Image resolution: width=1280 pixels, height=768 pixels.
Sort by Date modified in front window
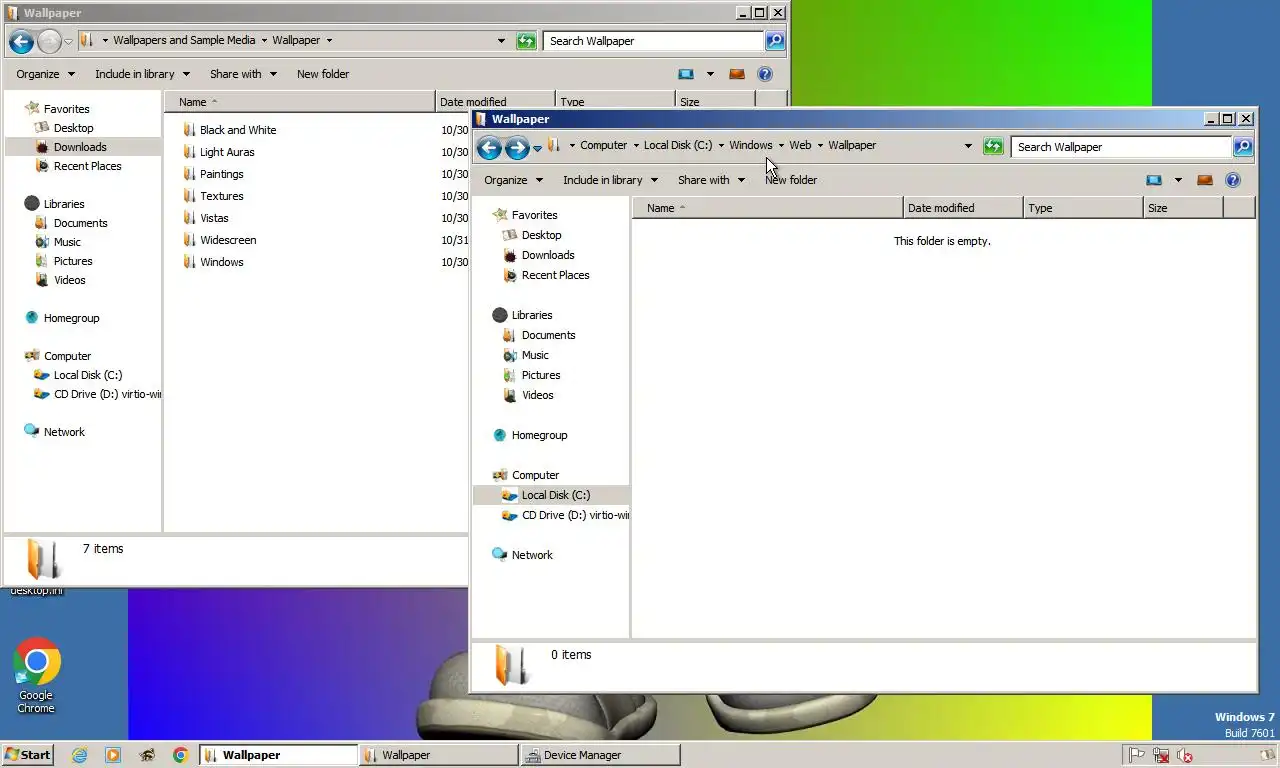coord(963,208)
